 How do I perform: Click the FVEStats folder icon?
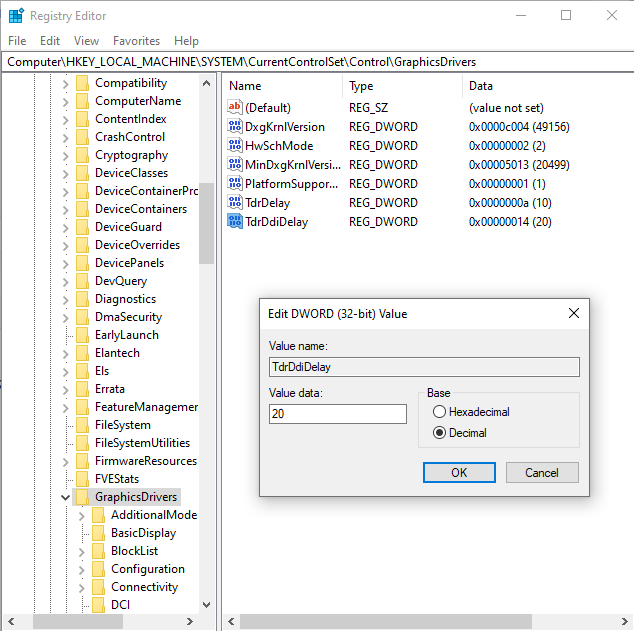(x=82, y=479)
